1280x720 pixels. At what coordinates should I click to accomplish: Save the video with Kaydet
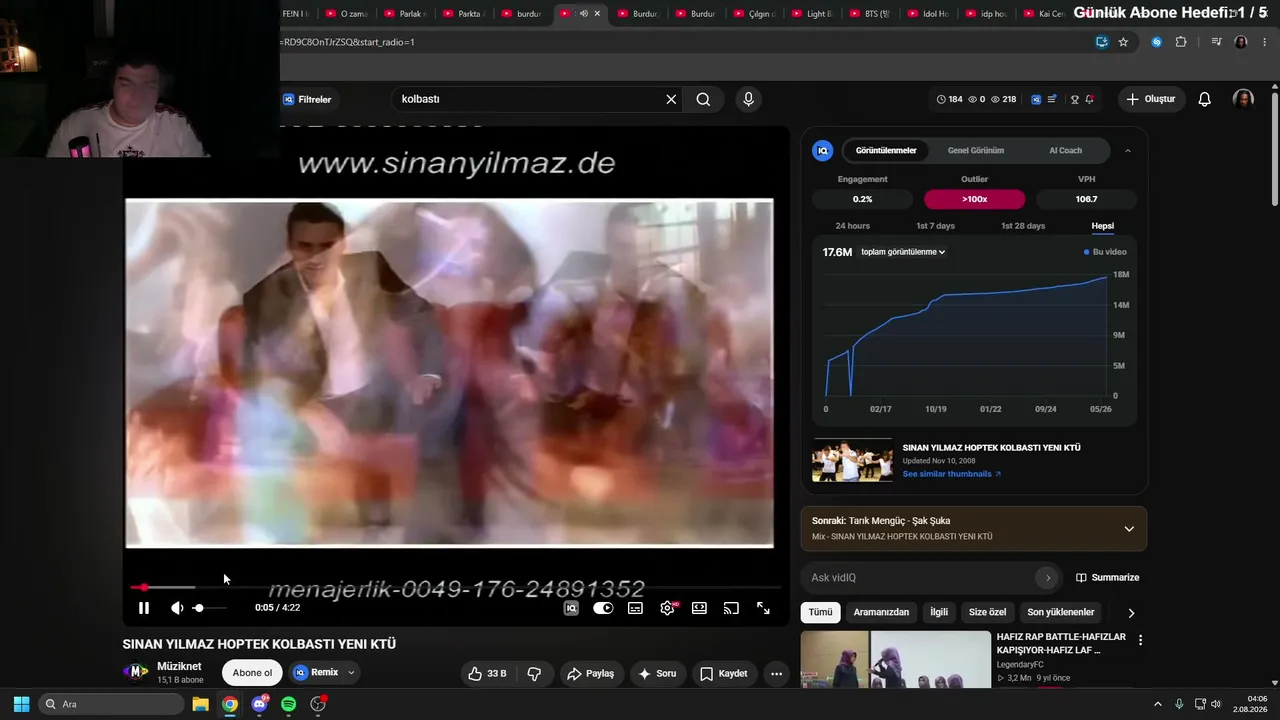click(x=723, y=674)
